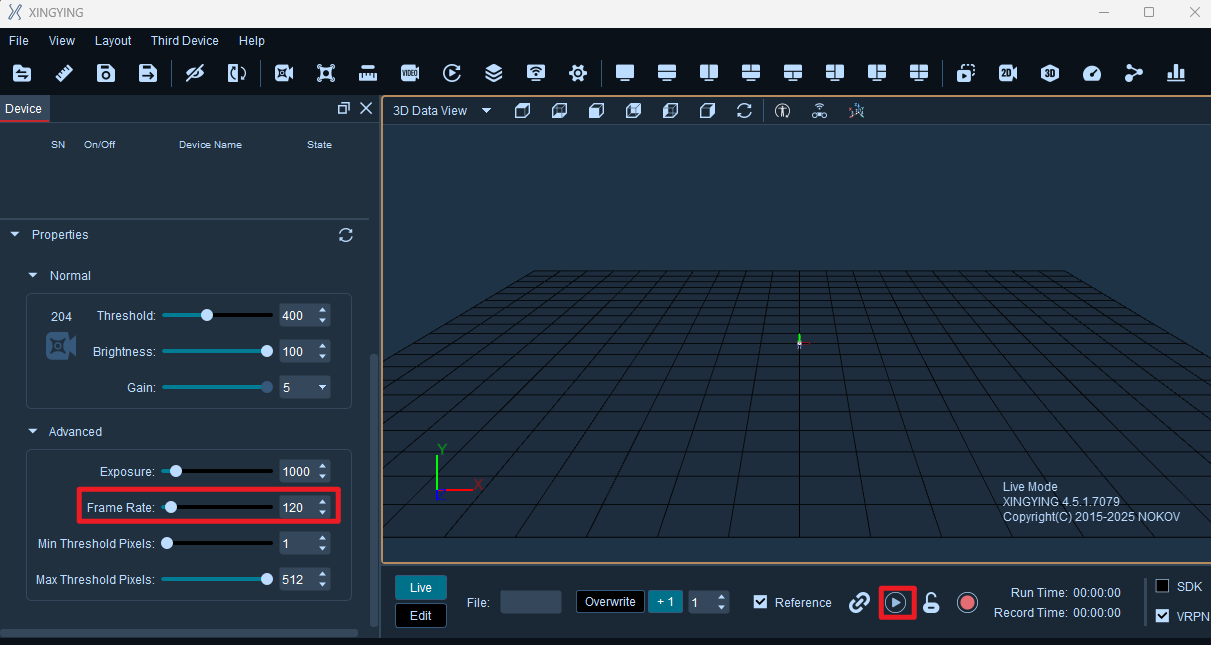Refresh the Properties panel

click(x=346, y=235)
